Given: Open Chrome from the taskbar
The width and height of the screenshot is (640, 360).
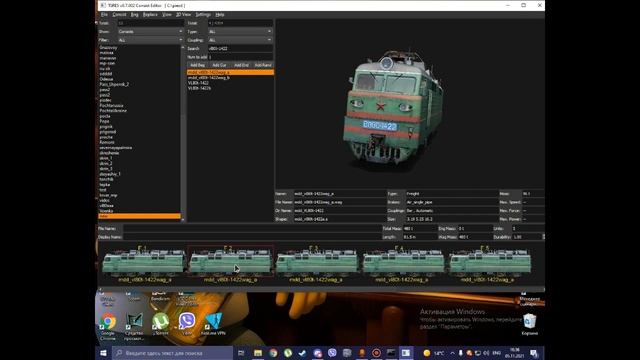Looking at the screenshot, I should pyautogui.click(x=273, y=353).
